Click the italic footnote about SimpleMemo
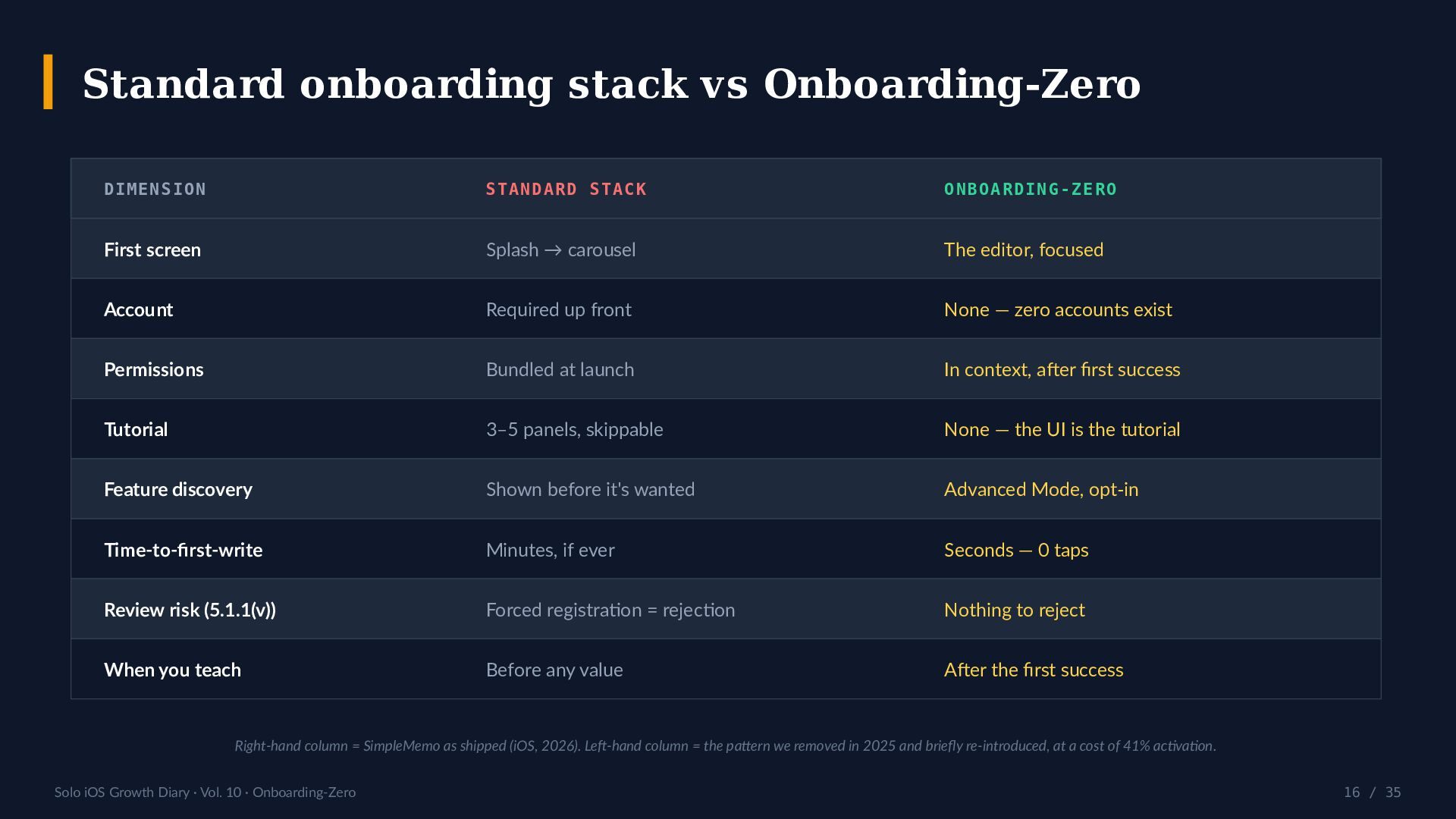 click(725, 745)
